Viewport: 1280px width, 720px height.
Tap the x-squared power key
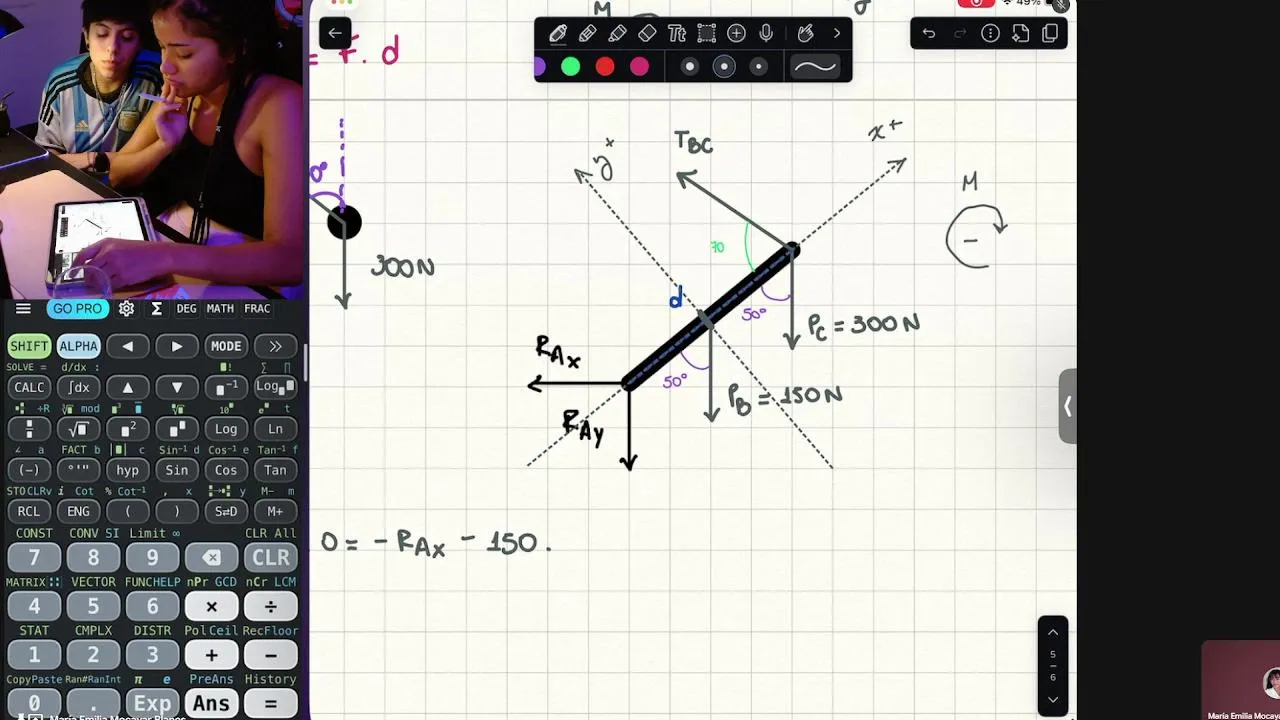[x=127, y=429]
